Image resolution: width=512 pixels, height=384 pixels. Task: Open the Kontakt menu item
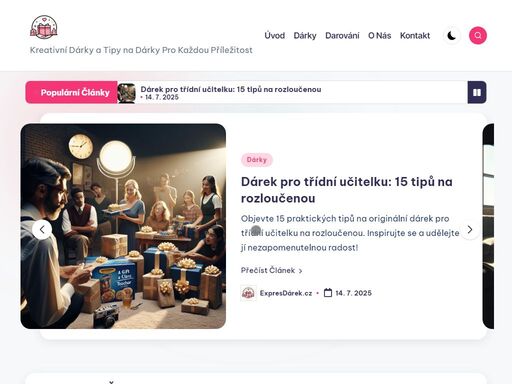coord(415,36)
